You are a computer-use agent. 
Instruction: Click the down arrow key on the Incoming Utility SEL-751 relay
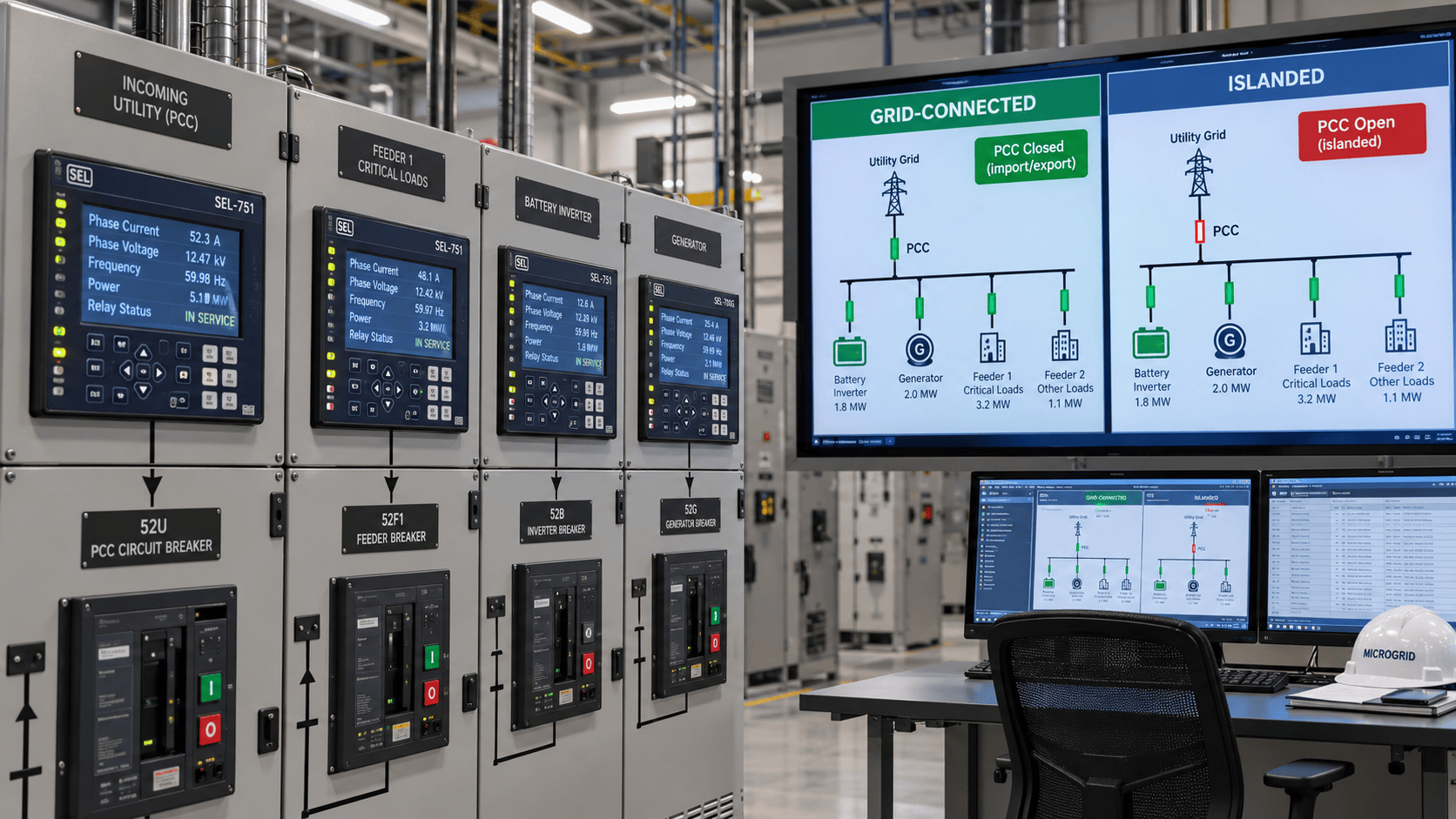click(x=143, y=391)
